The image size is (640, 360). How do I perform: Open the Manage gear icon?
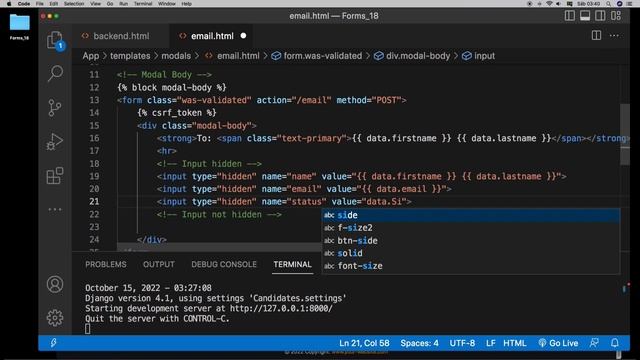point(55,318)
